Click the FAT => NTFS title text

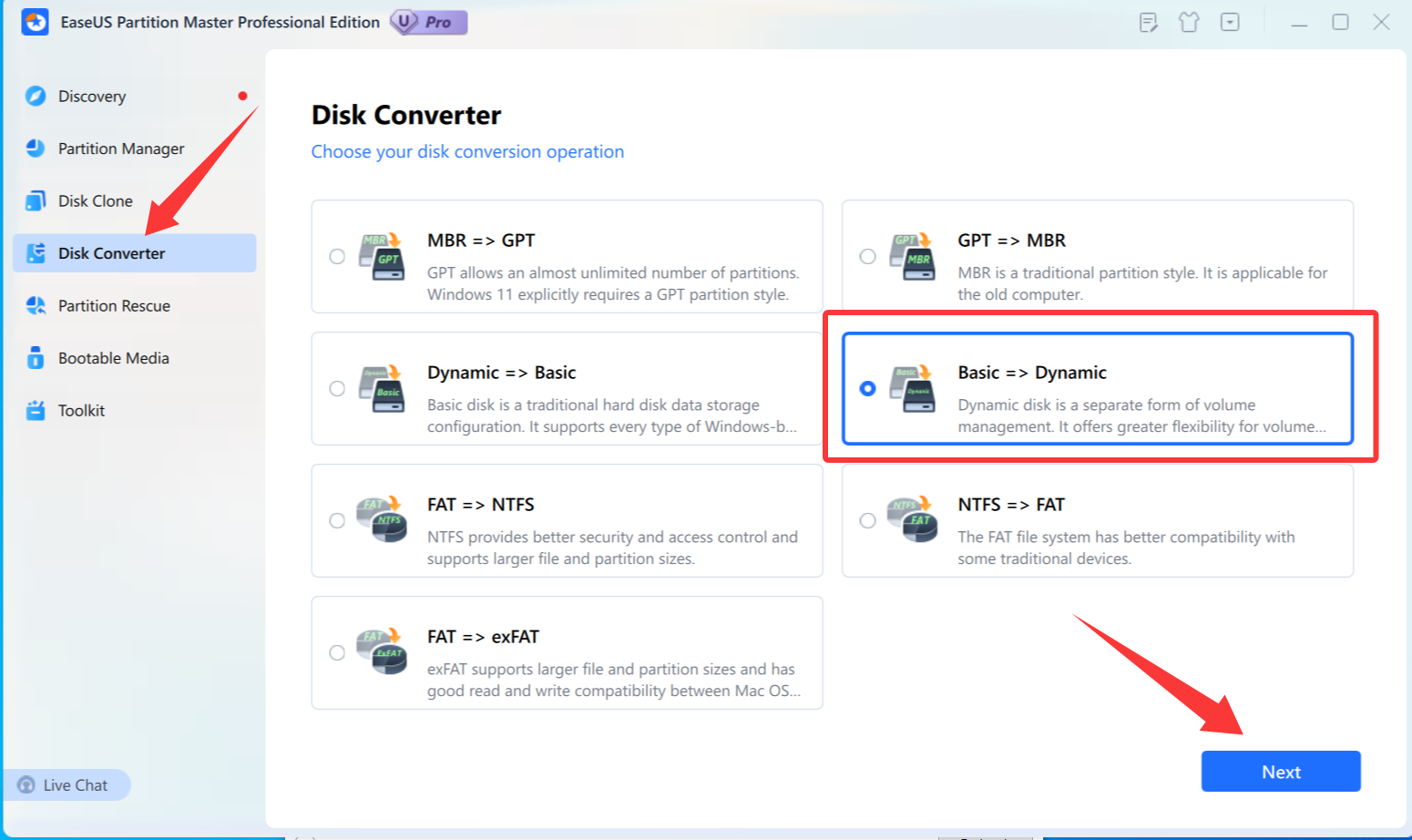point(481,505)
